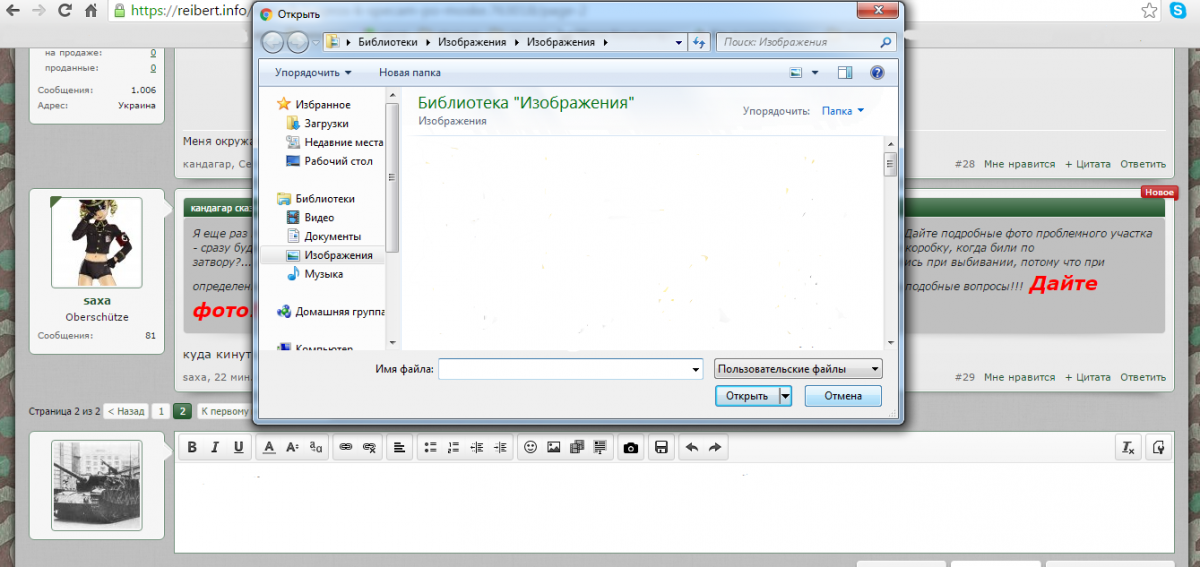Viewport: 1200px width, 567px height.
Task: Toggle underline formatting in the editor
Action: [x=238, y=448]
